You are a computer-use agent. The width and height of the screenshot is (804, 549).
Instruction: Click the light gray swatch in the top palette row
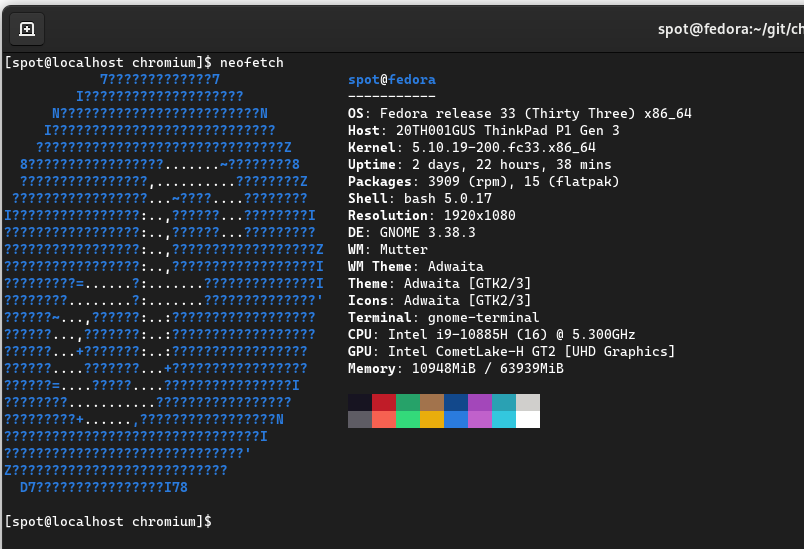click(x=528, y=402)
